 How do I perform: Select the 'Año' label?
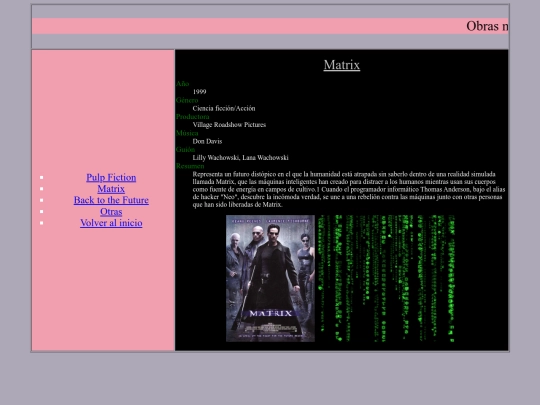point(183,84)
